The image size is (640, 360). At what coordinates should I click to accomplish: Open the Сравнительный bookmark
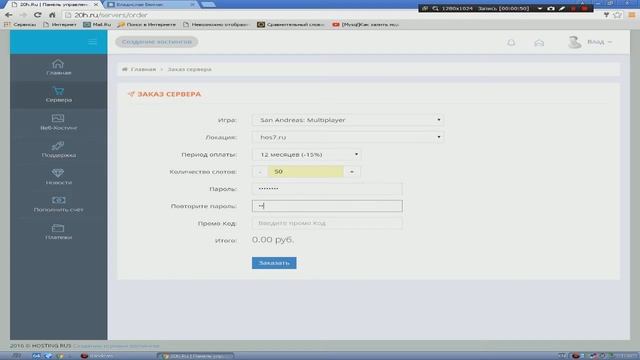(291, 24)
